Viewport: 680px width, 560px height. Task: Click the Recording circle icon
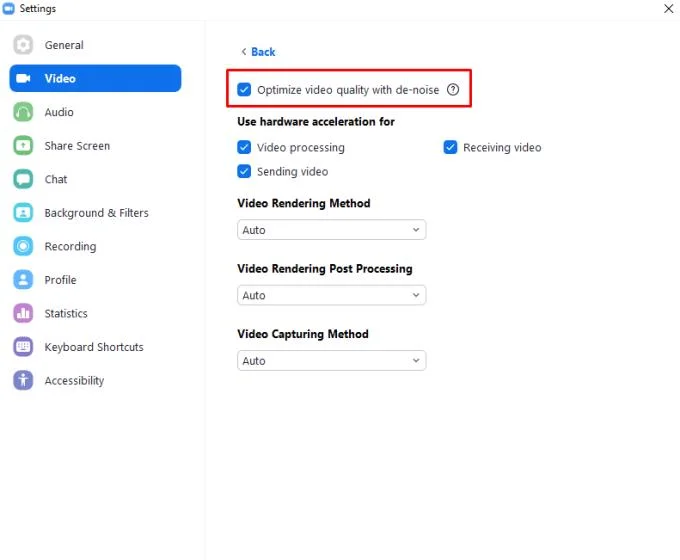pos(23,246)
